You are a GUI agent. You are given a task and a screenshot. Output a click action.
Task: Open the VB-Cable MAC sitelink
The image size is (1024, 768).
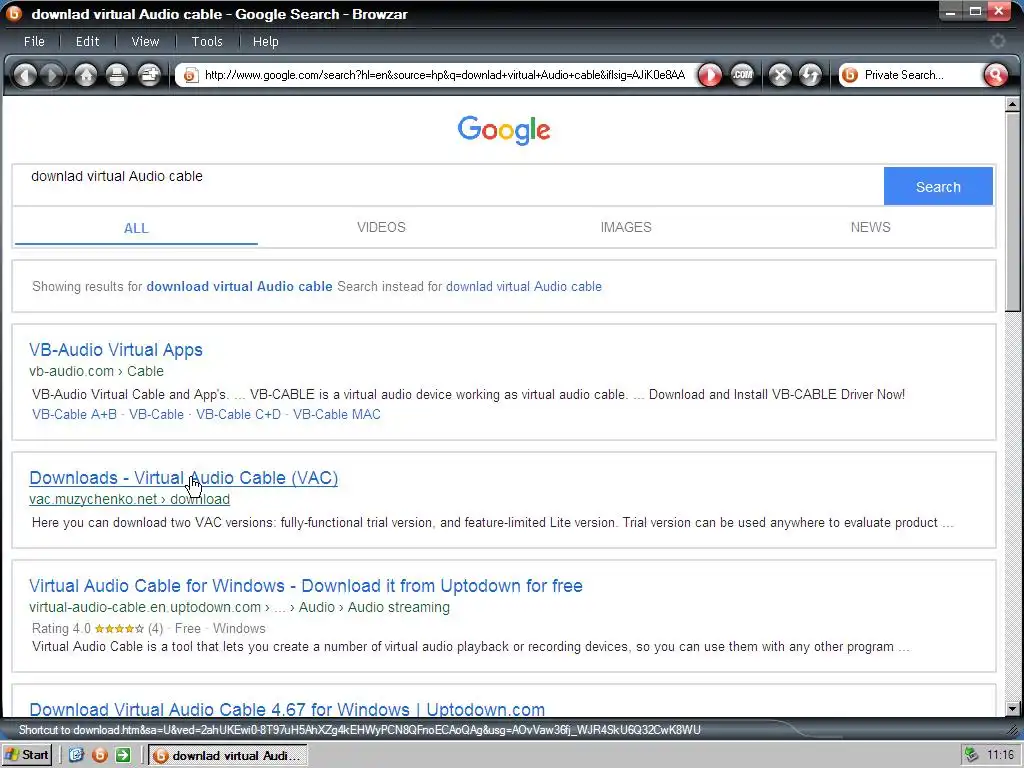coord(337,414)
